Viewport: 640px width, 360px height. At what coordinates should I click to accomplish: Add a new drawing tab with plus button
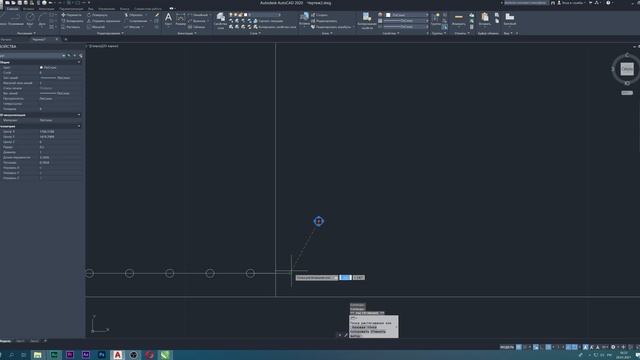tap(66, 40)
